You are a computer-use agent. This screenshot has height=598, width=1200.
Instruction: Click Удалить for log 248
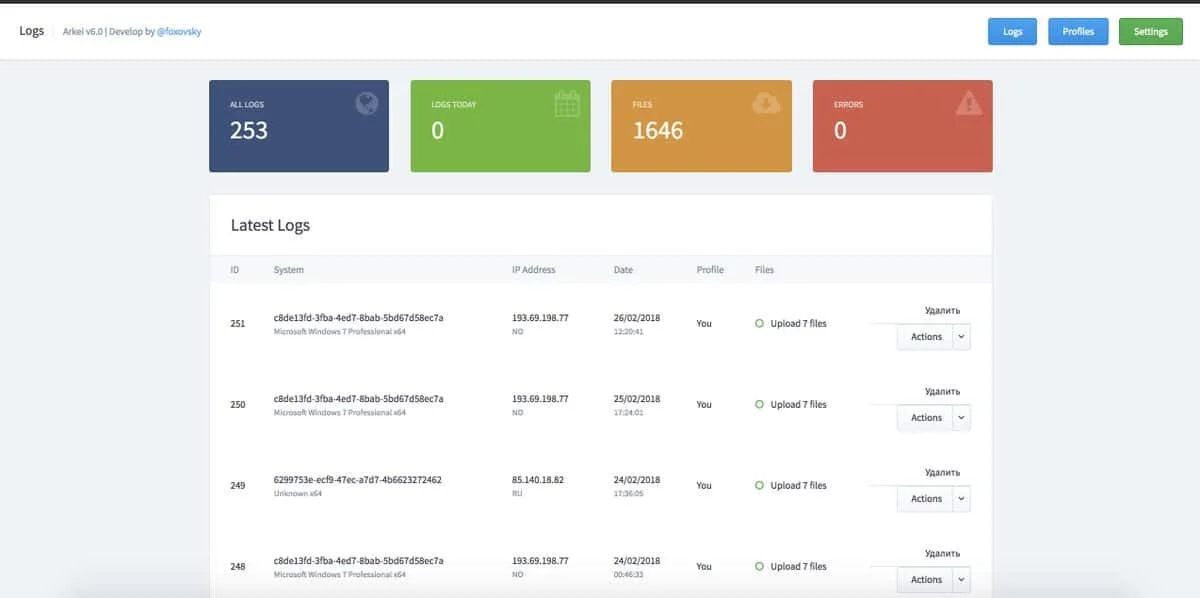pos(942,553)
